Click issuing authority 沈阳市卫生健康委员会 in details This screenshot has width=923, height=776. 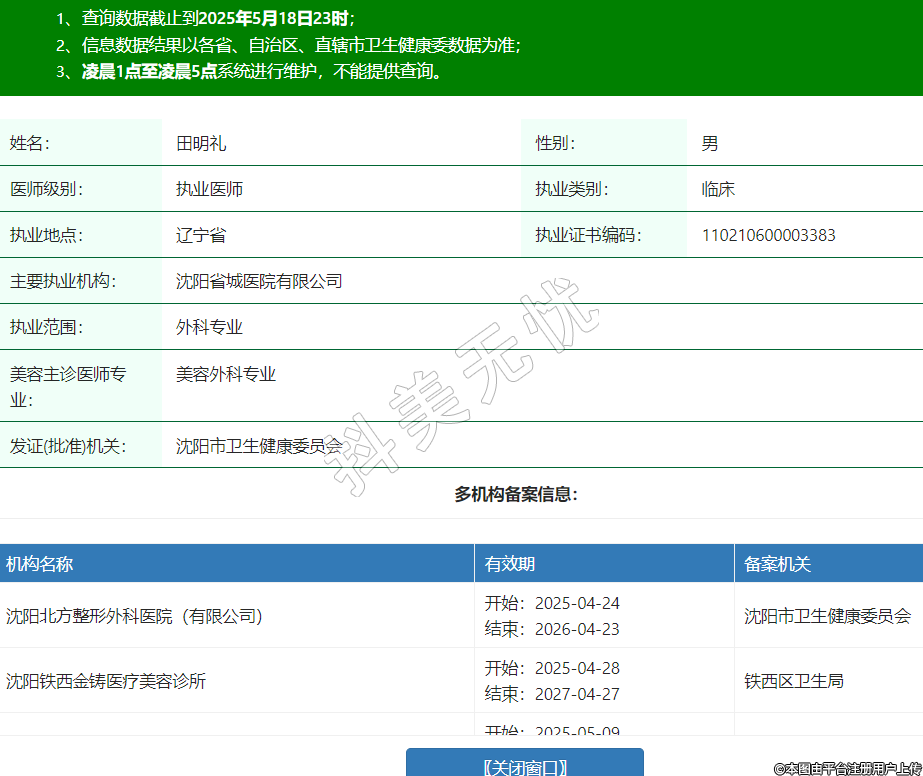259,446
